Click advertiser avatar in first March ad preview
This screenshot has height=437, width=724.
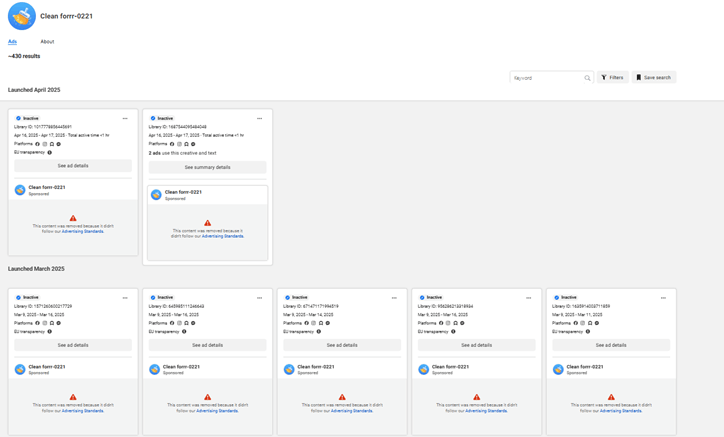20,369
